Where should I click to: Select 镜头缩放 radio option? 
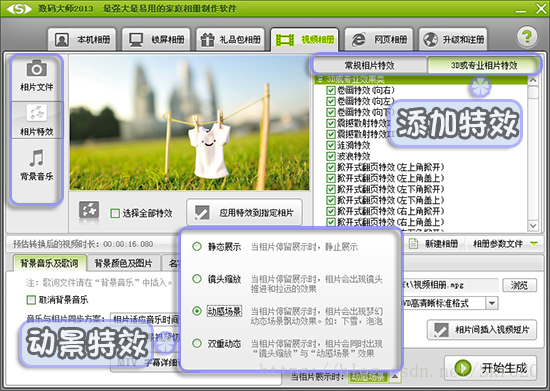[x=197, y=279]
